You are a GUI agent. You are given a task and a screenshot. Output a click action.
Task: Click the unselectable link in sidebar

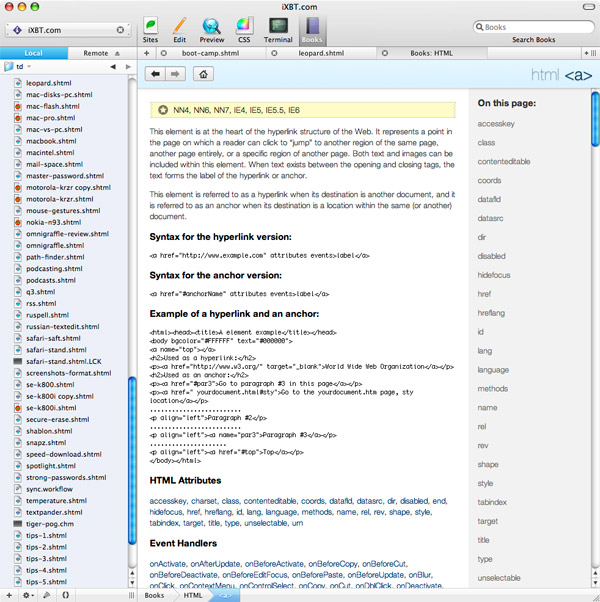point(499,578)
